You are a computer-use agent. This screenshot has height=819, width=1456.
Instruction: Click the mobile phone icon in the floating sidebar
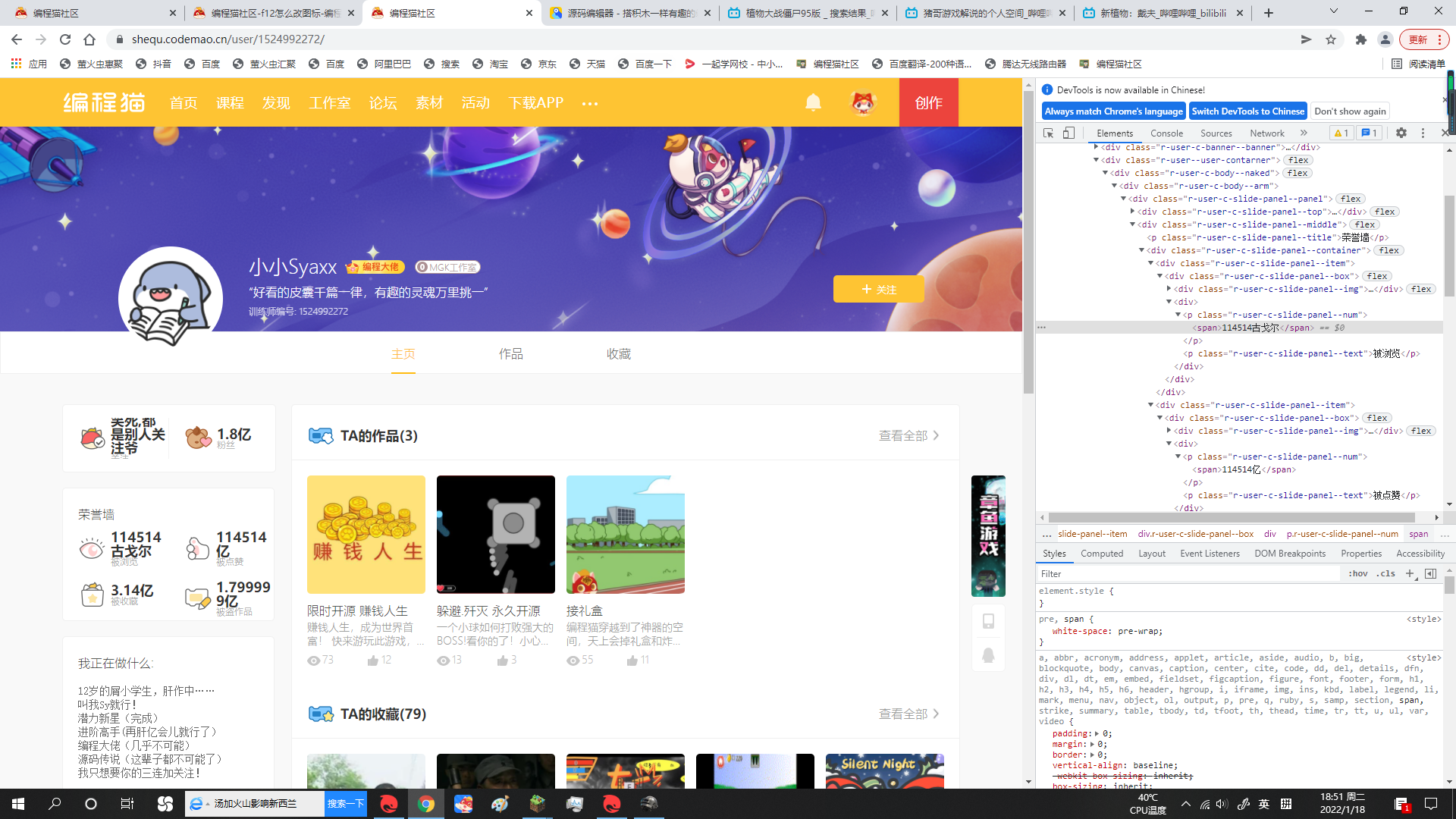pos(988,621)
